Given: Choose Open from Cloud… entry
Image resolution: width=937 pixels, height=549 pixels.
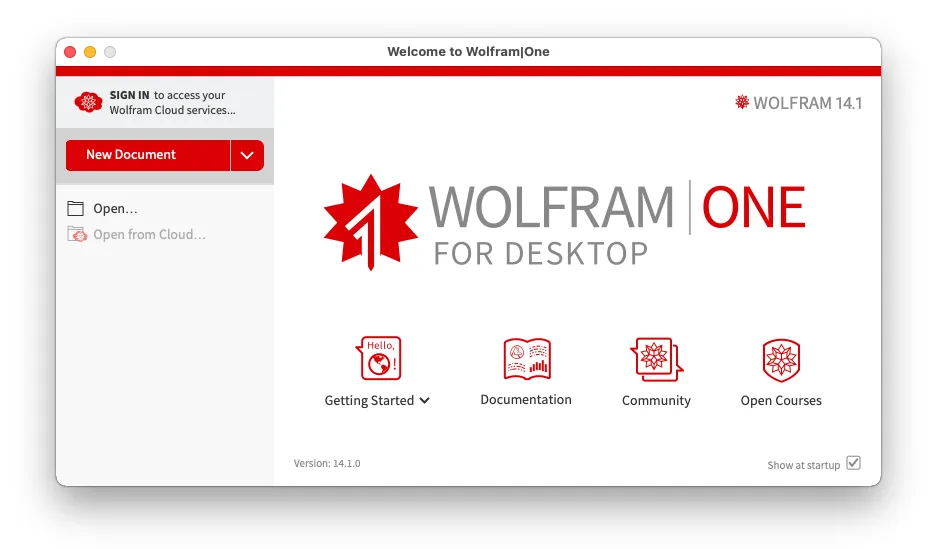Looking at the screenshot, I should [149, 234].
